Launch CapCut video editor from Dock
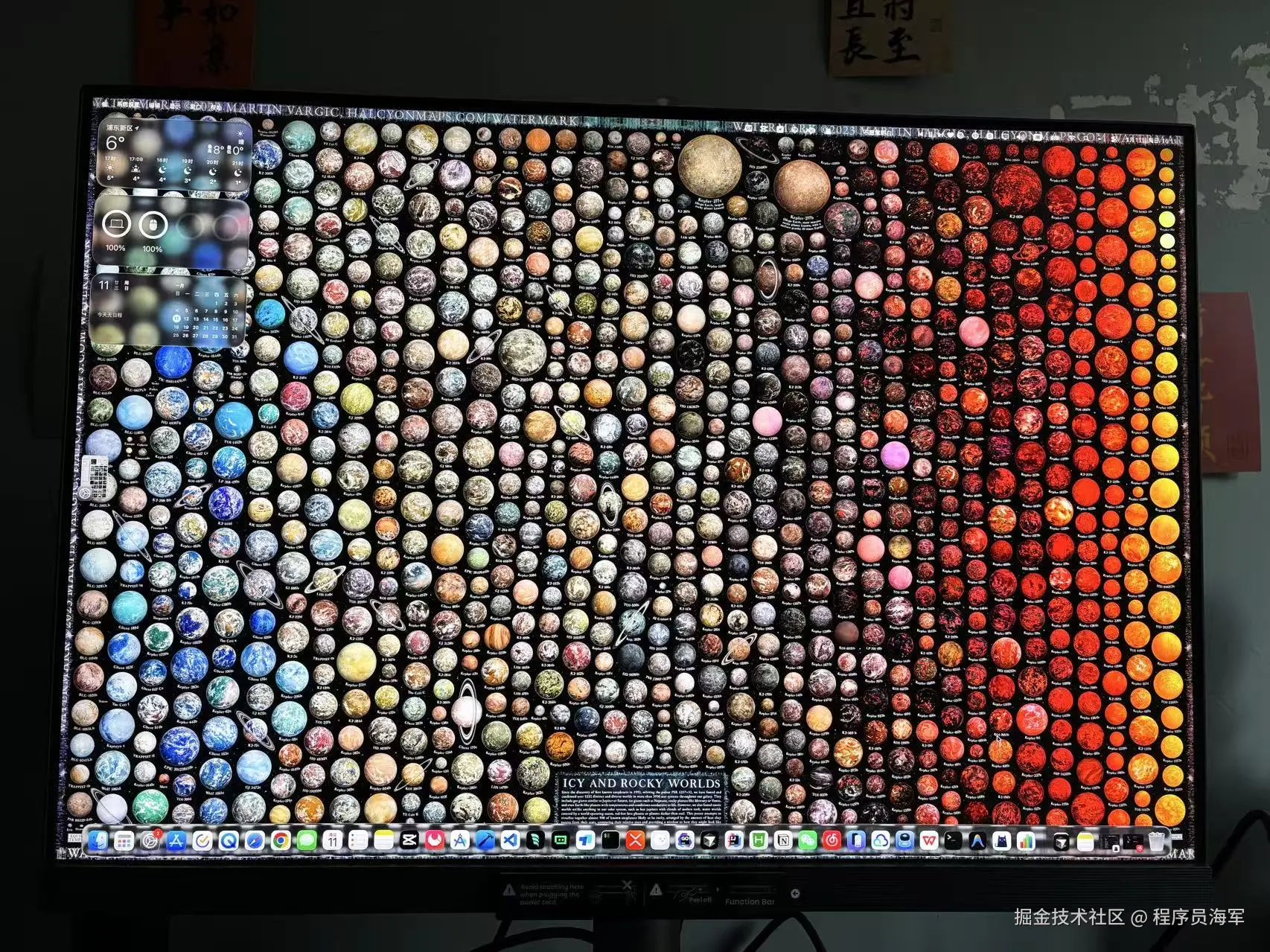1270x952 pixels. pos(409,840)
